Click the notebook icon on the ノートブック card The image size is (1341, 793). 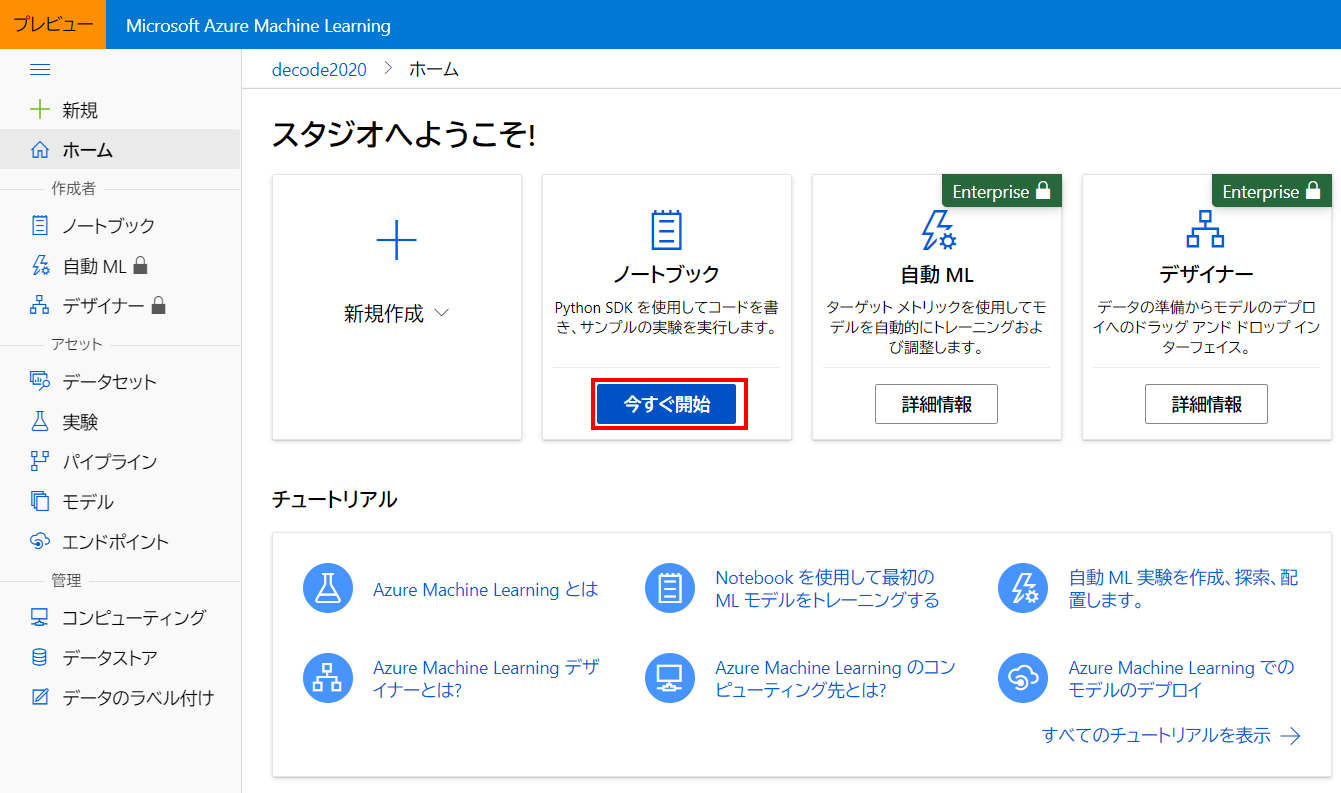[x=666, y=230]
